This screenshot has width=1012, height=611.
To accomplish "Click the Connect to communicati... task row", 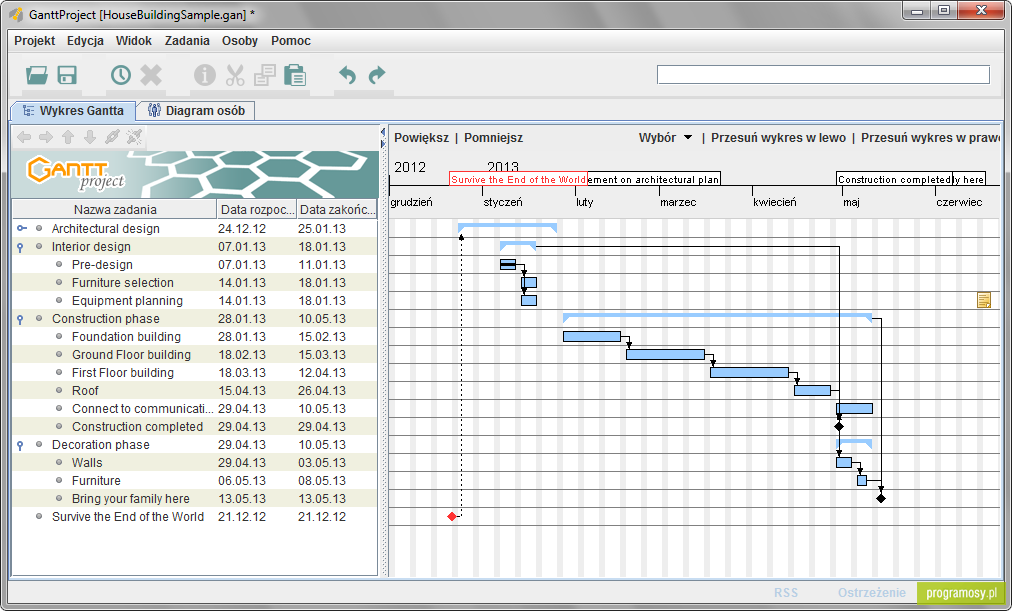I will point(194,408).
